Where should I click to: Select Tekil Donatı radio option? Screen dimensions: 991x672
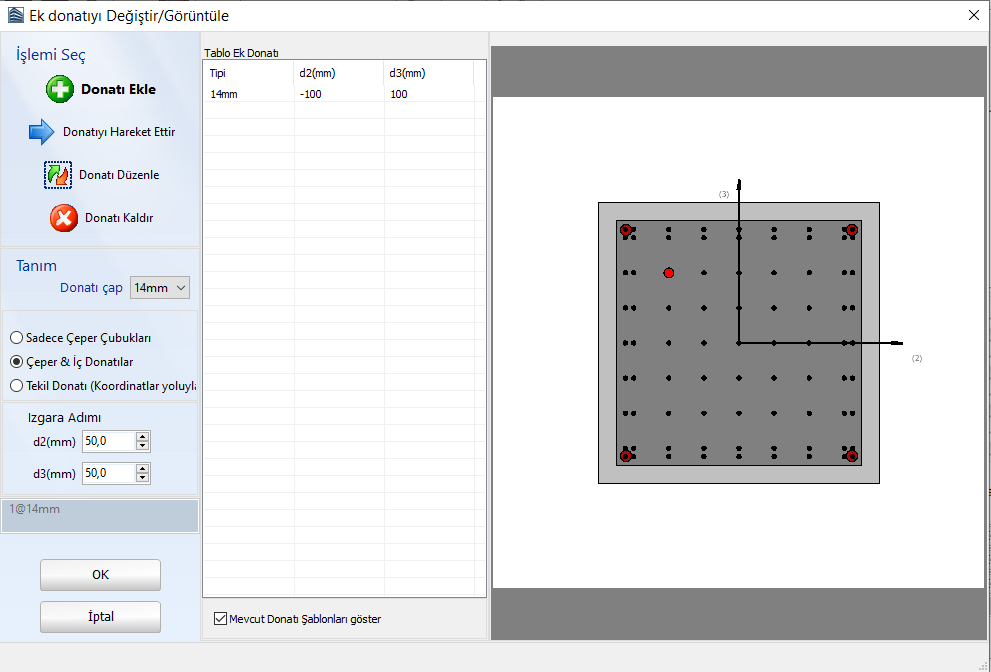17,385
